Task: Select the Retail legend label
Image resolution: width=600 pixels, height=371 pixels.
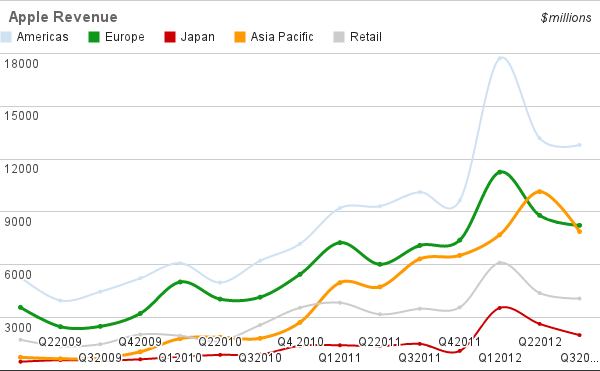Action: coord(366,37)
